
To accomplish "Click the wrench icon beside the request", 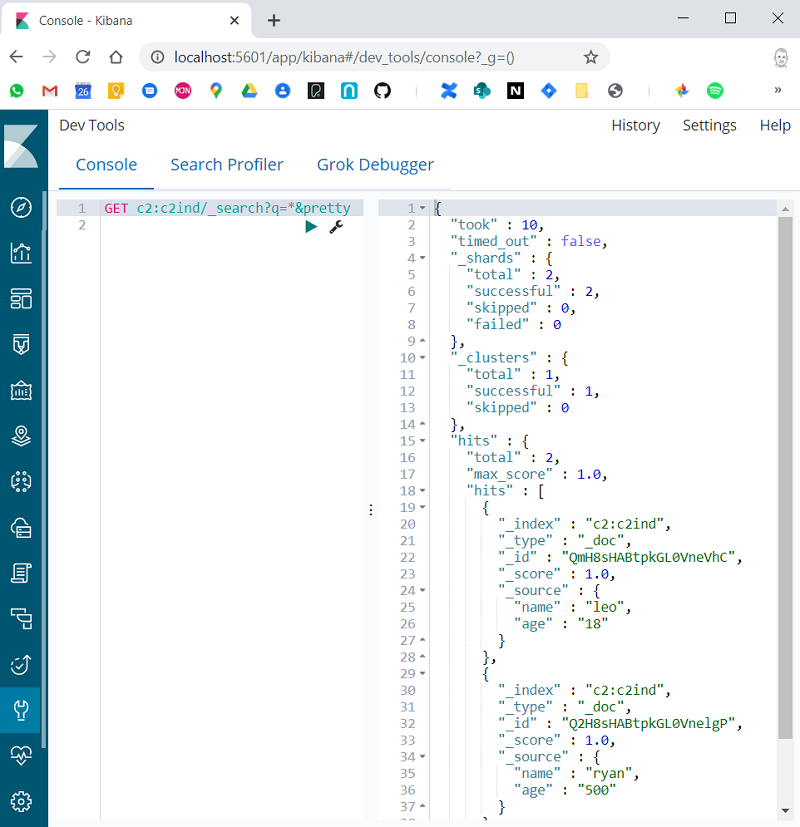I will click(336, 227).
